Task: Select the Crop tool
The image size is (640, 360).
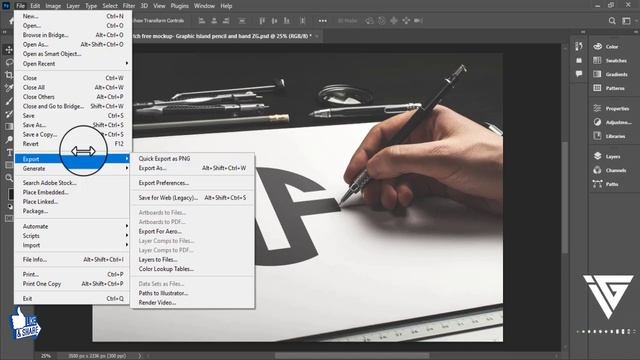Action: tap(9, 75)
